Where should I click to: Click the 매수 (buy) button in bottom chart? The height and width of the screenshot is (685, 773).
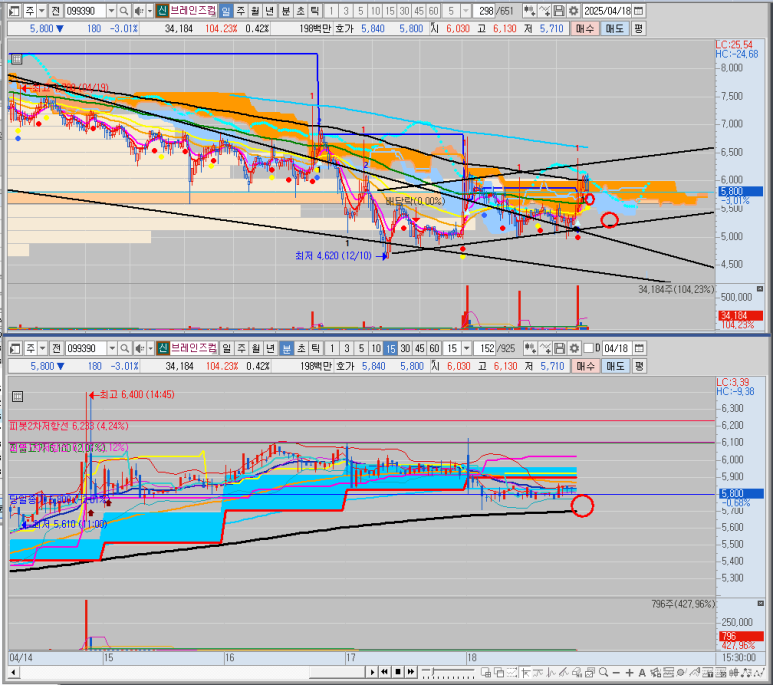585,366
